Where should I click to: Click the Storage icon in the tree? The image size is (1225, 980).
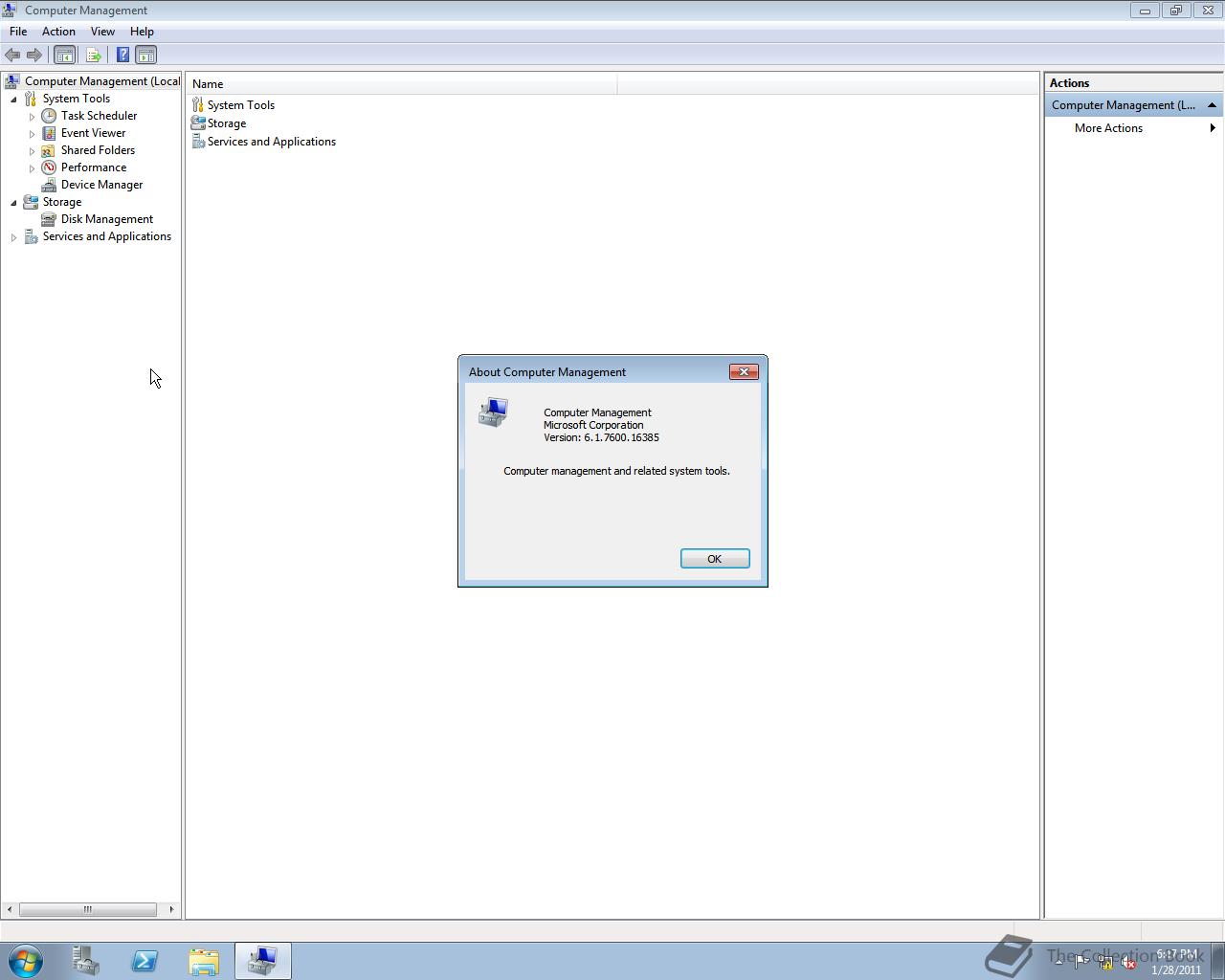(31, 202)
